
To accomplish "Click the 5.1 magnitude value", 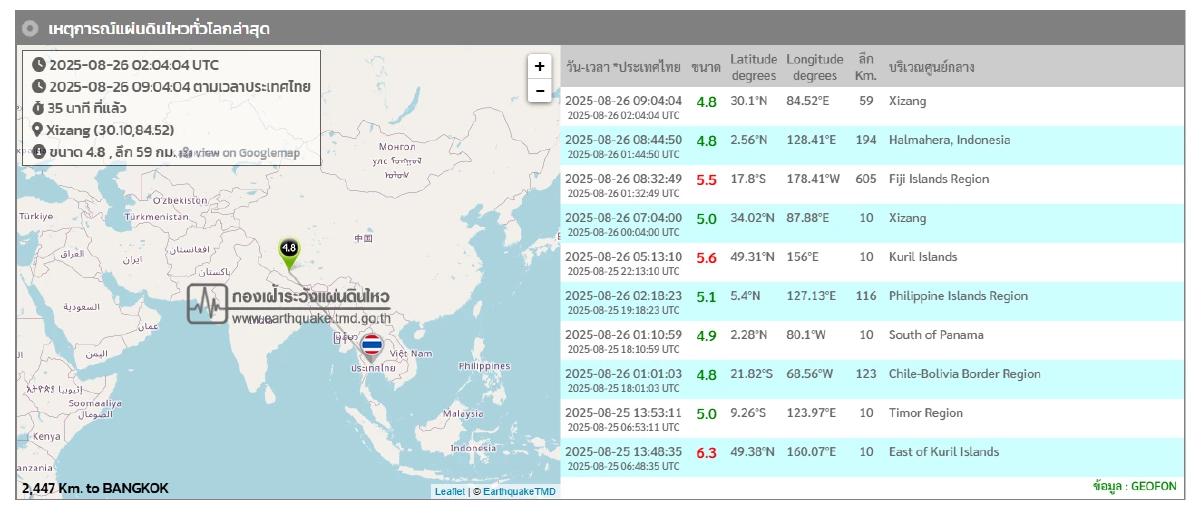I will pyautogui.click(x=706, y=297).
